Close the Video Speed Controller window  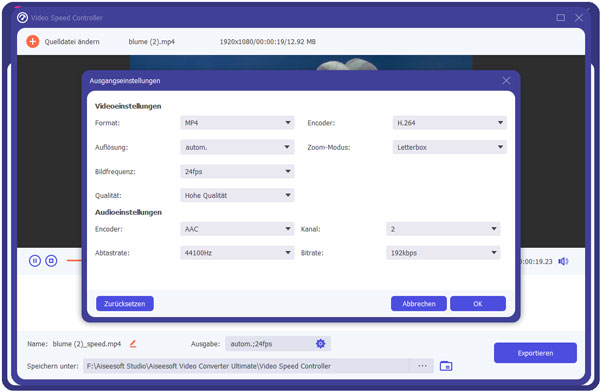point(579,18)
